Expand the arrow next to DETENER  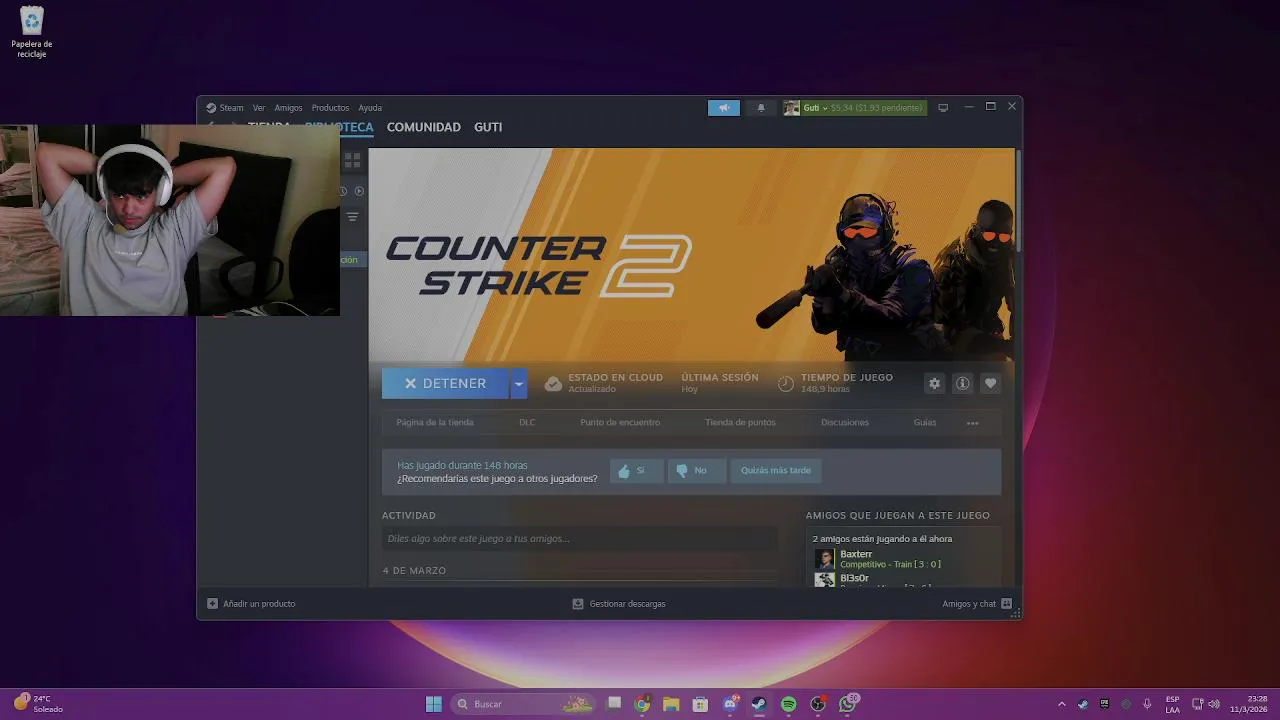pyautogui.click(x=518, y=383)
